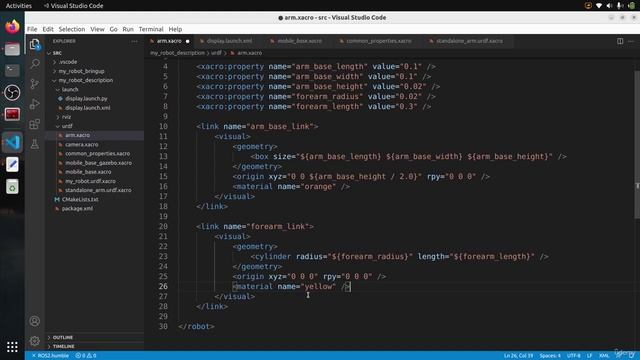Click my_robot_description in breadcrumb
Image resolution: width=640 pixels, height=360 pixels.
[x=177, y=53]
